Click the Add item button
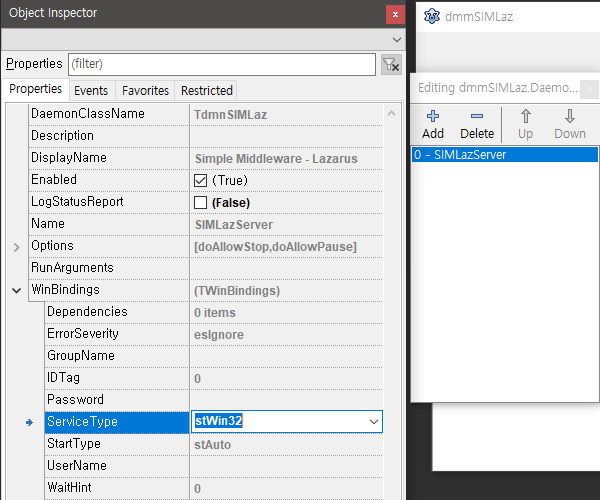The height and width of the screenshot is (500, 600). coord(433,124)
